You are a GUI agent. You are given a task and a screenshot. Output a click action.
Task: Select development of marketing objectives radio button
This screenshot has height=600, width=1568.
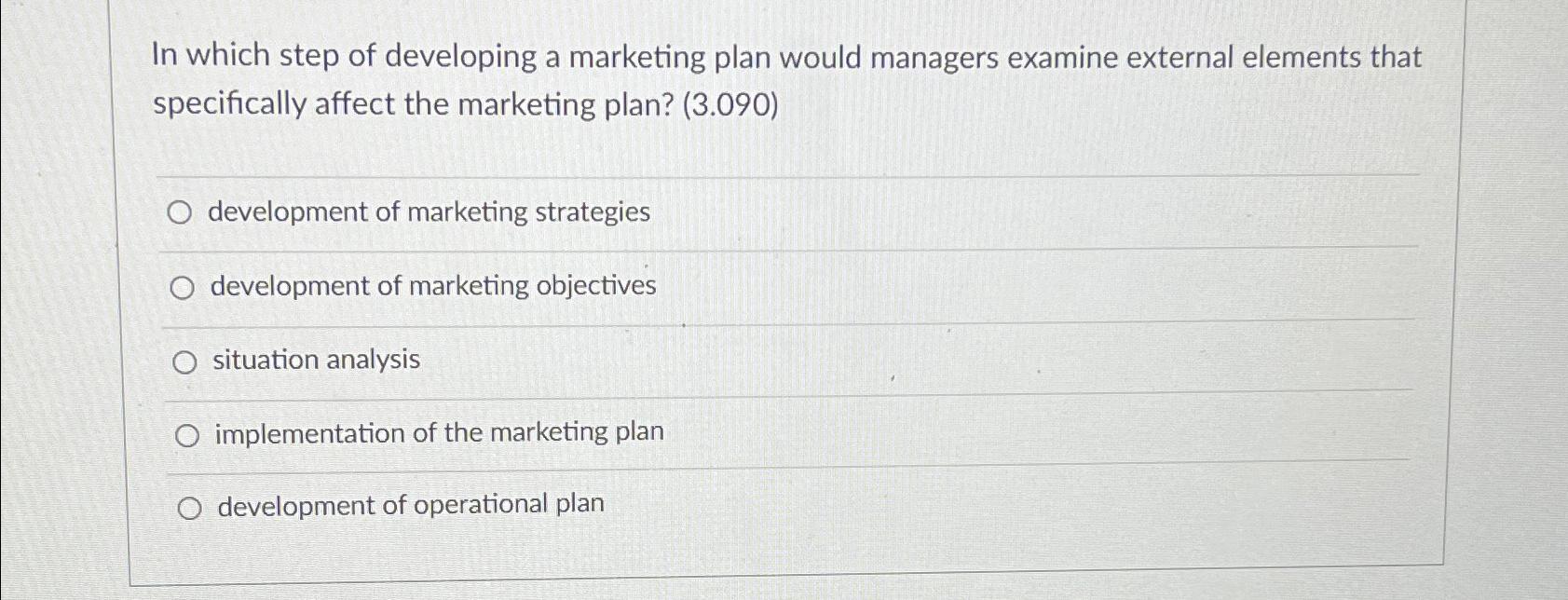pos(184,287)
